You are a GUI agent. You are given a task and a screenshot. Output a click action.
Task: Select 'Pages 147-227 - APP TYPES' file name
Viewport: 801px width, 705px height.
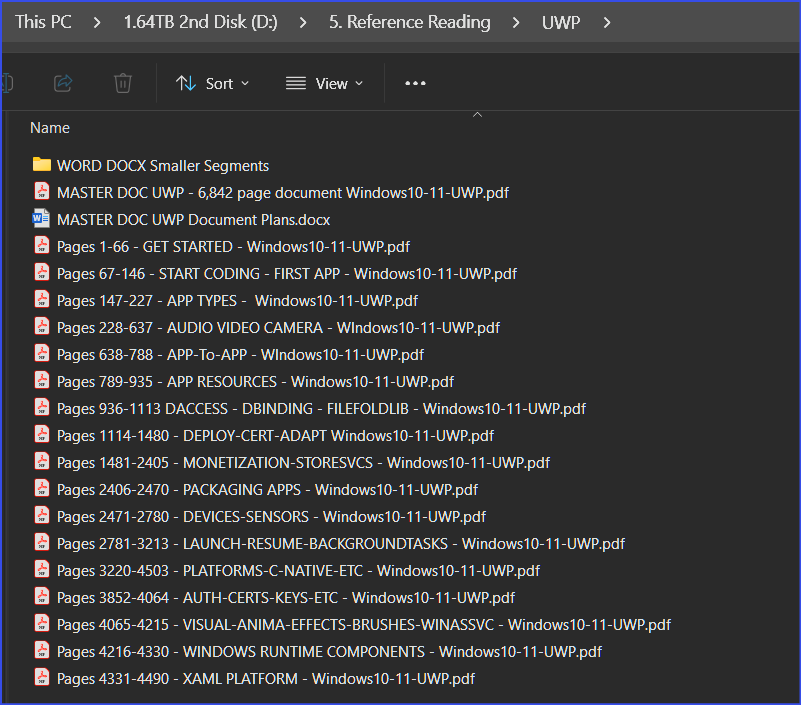tap(237, 301)
